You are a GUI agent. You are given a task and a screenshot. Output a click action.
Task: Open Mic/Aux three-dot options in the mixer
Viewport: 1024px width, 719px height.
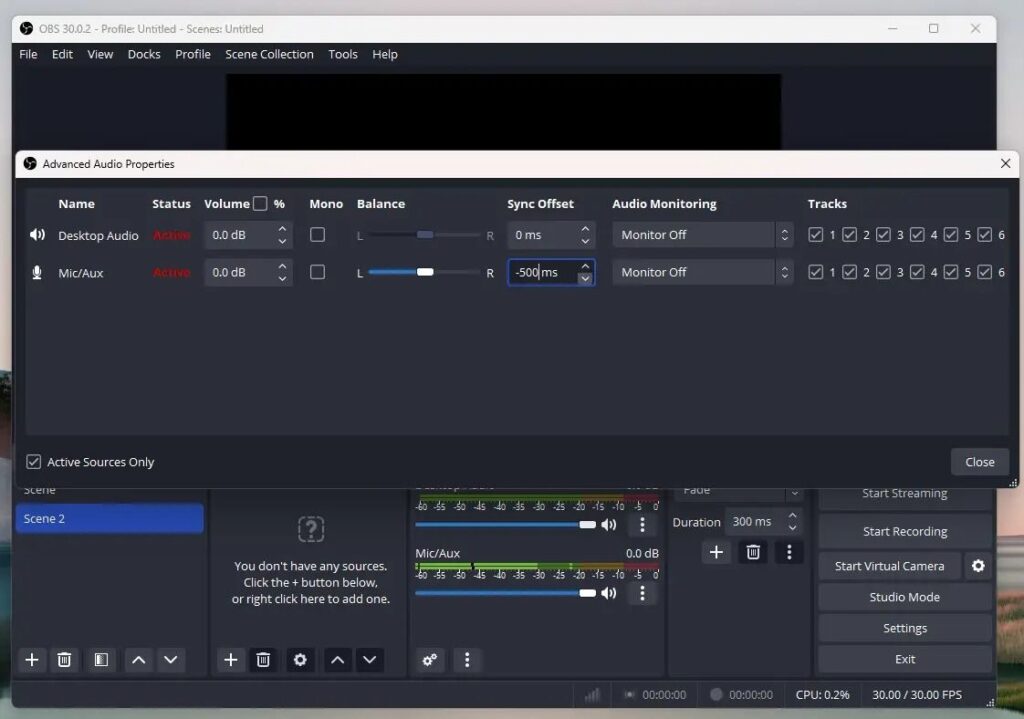(x=642, y=593)
